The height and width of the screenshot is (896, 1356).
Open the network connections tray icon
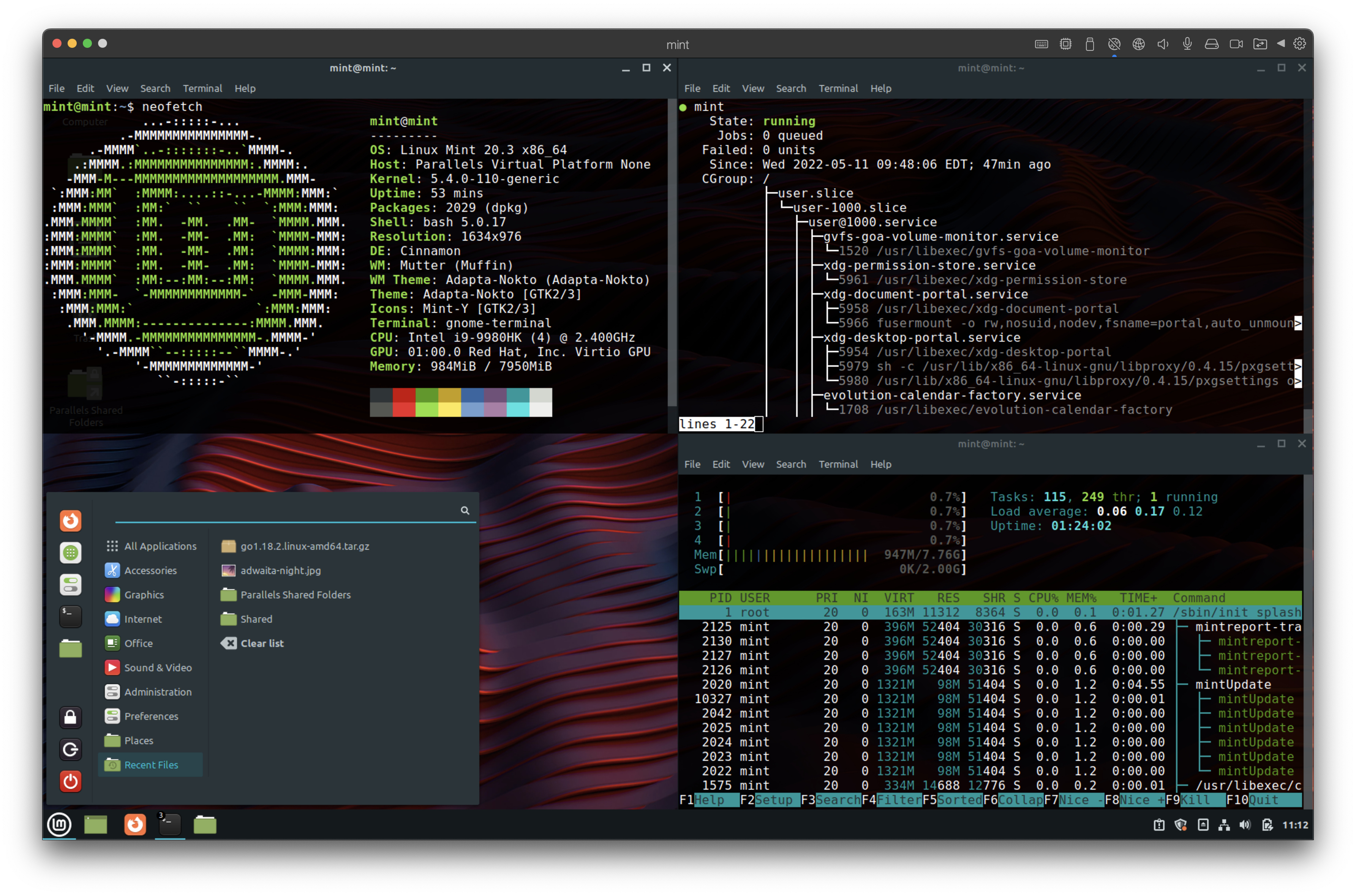pos(1224,825)
